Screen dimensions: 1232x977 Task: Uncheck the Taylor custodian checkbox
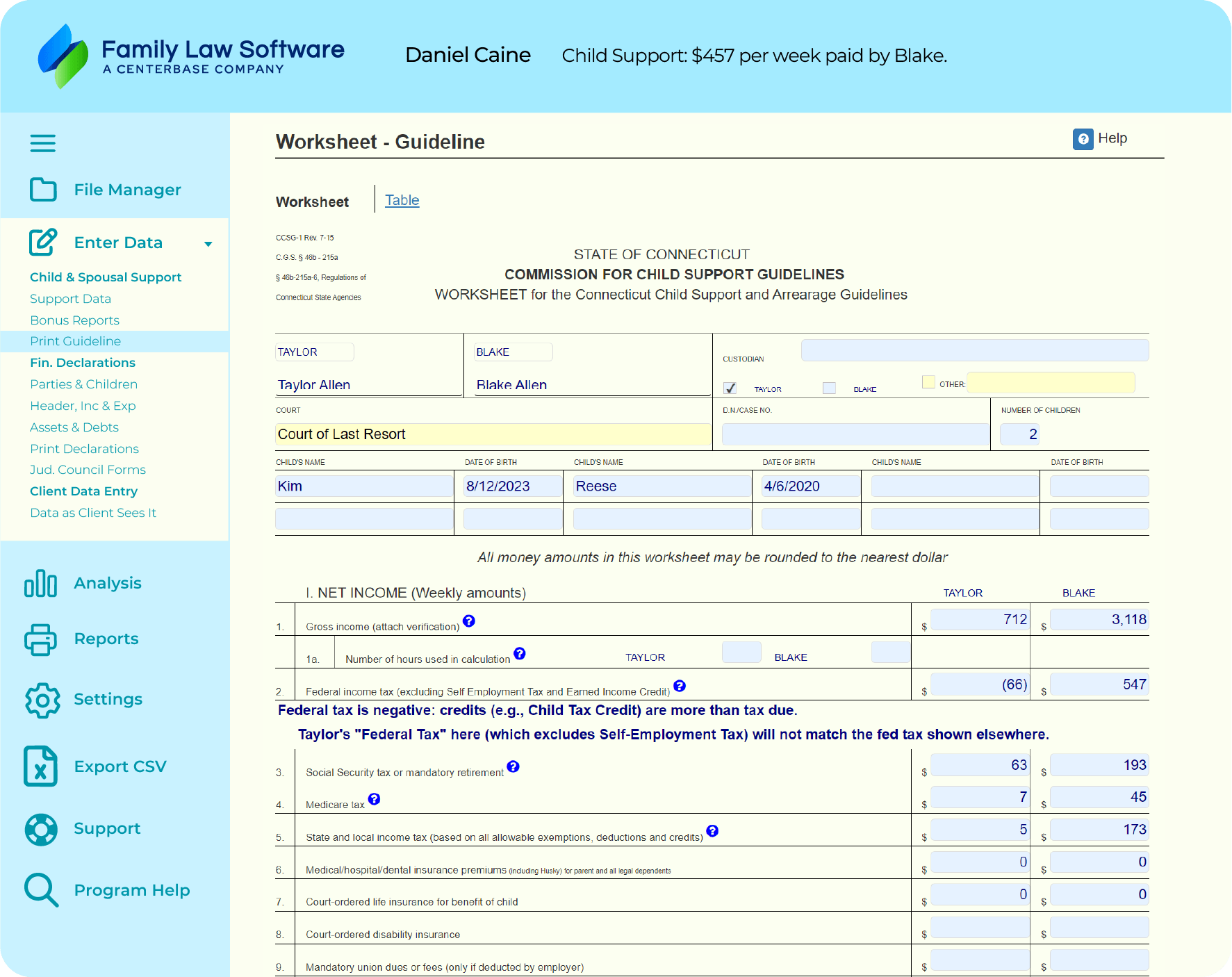pyautogui.click(x=730, y=388)
